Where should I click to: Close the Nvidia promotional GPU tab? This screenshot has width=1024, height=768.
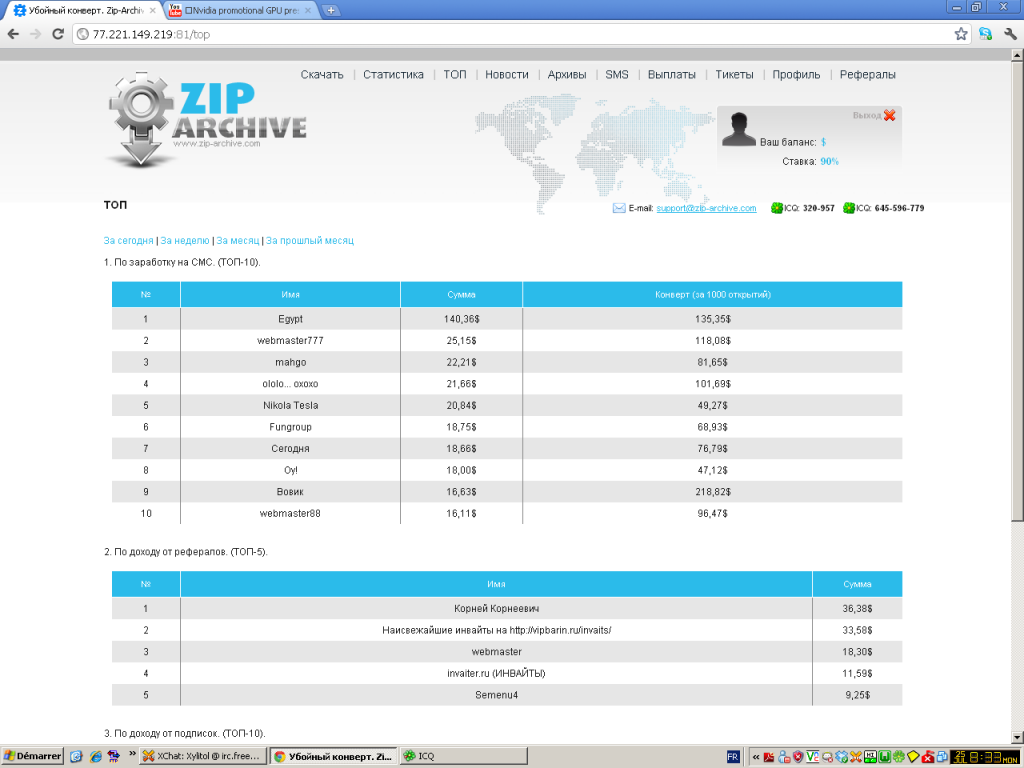[308, 10]
